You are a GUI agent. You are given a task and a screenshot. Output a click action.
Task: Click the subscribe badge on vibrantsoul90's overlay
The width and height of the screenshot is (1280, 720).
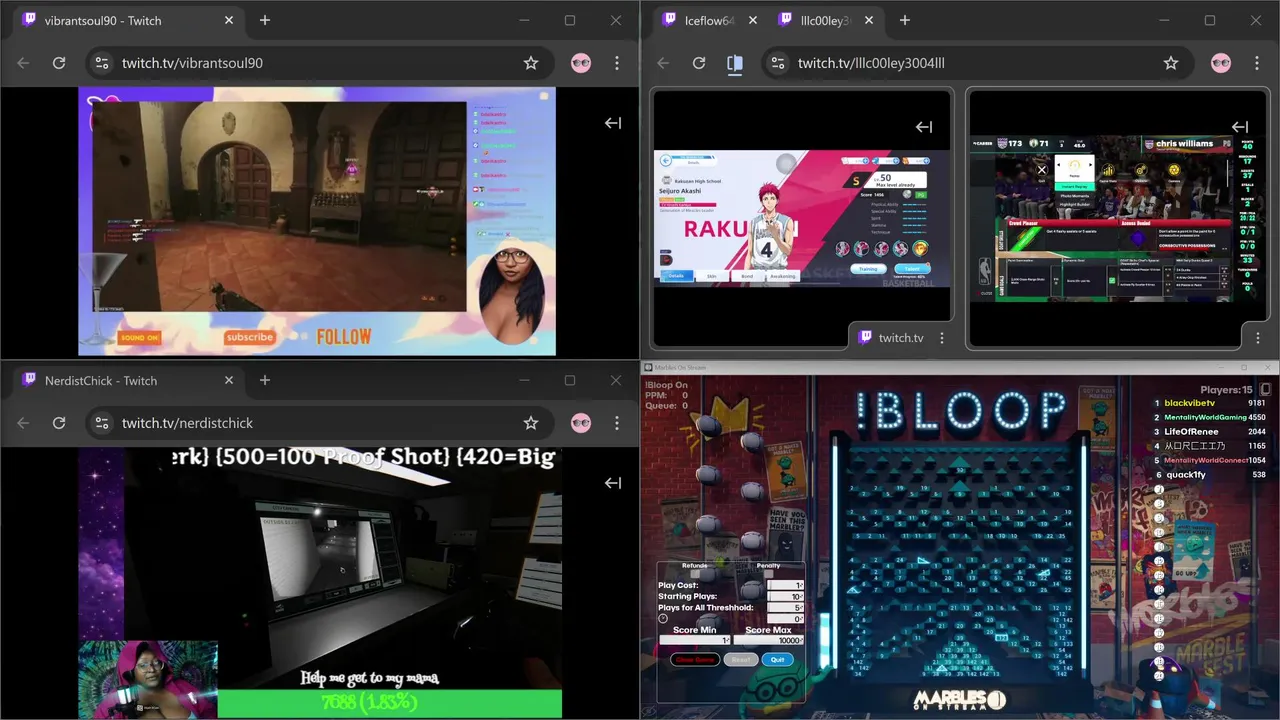pyautogui.click(x=250, y=337)
